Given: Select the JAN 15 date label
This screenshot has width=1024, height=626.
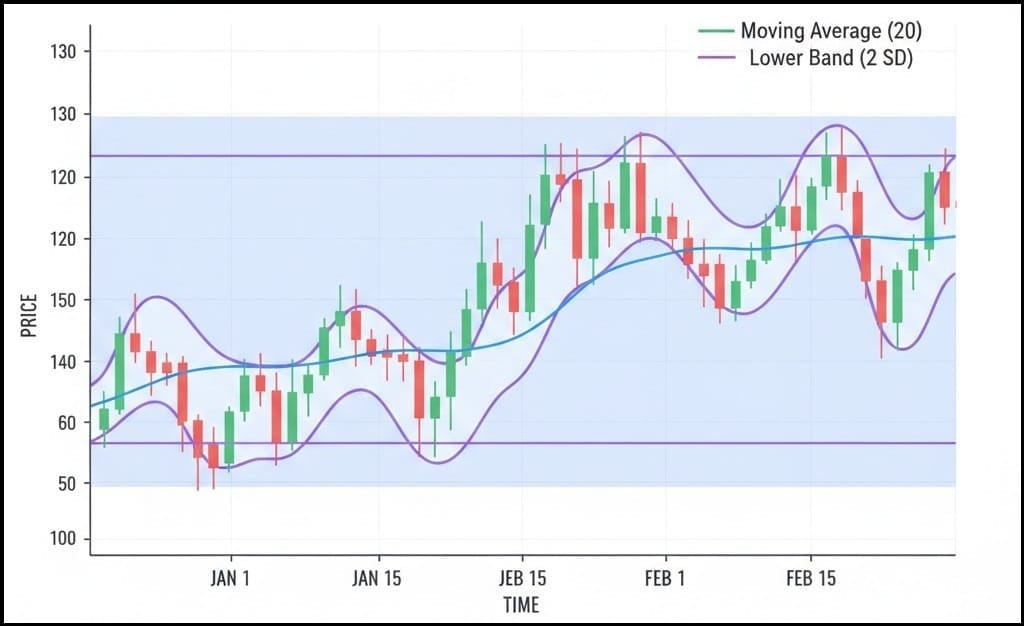Looking at the screenshot, I should point(379,578).
